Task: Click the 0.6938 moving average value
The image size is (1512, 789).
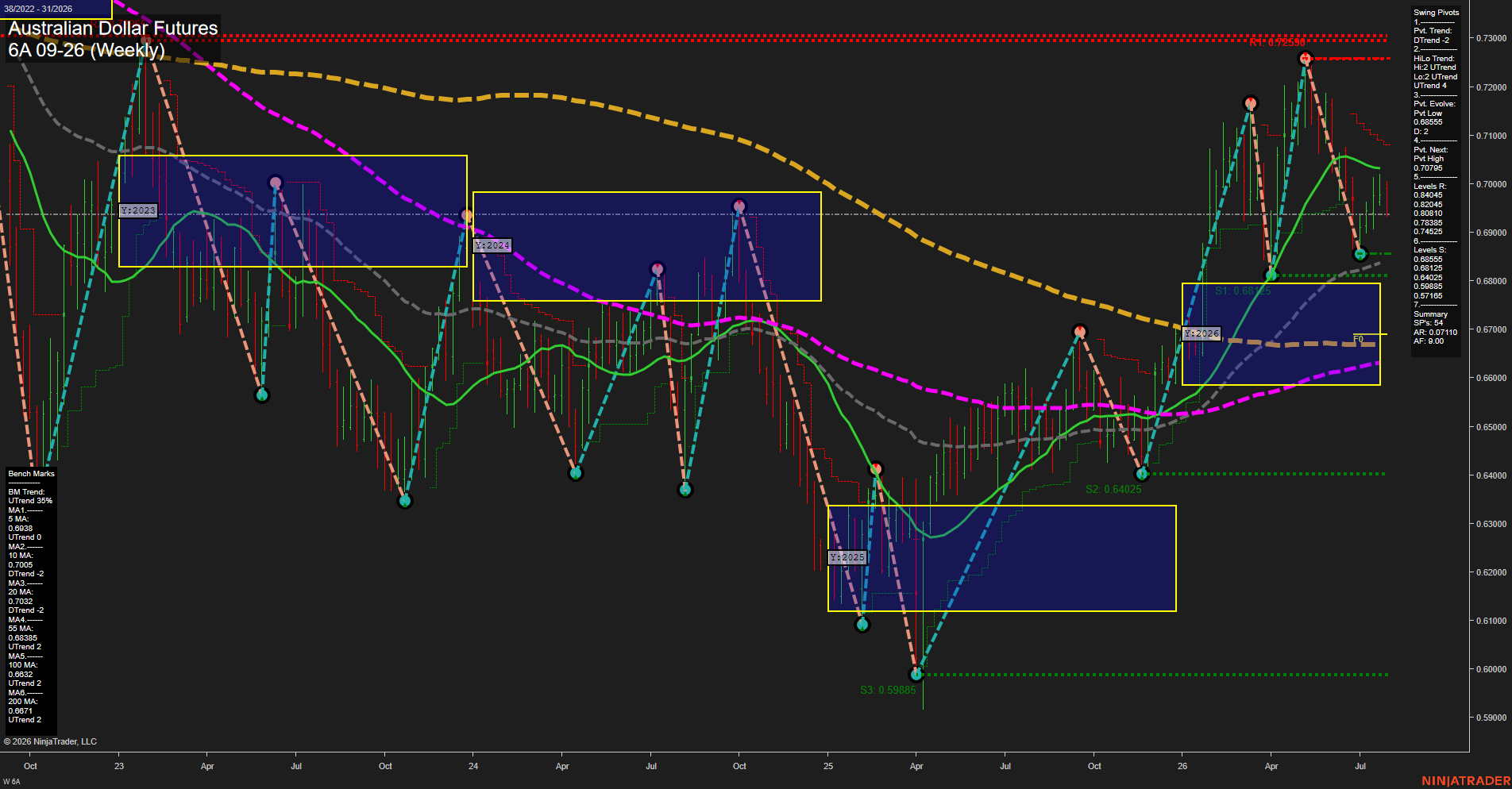Action: 21,529
